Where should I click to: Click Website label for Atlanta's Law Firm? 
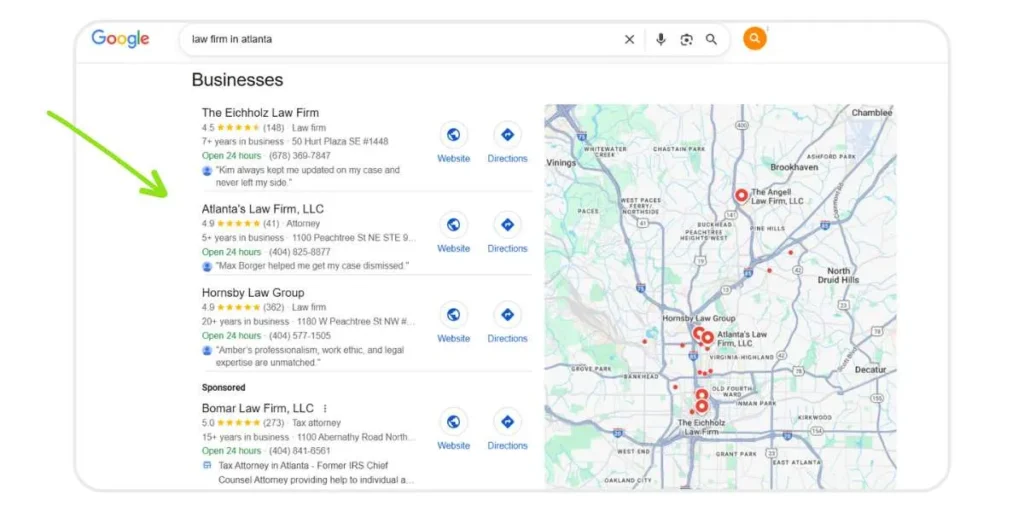453,249
